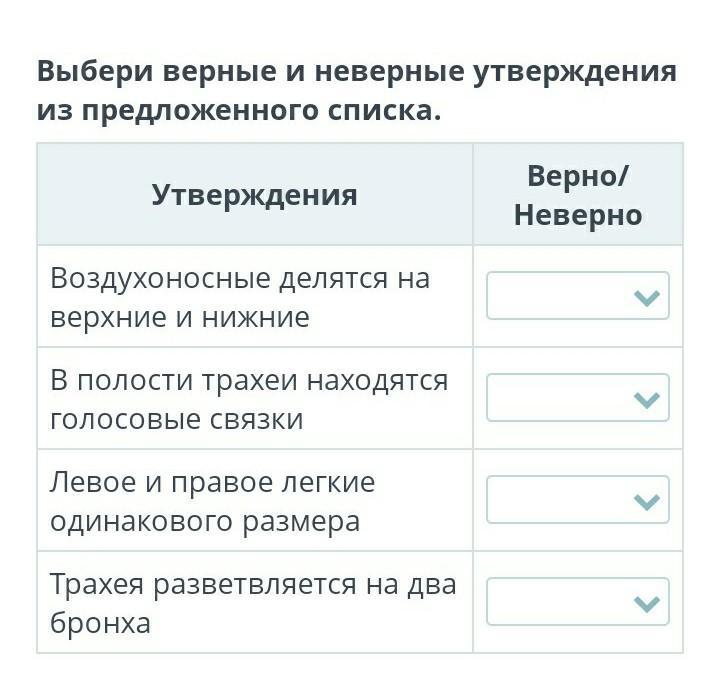This screenshot has width=720, height=697.
Task: Click the words 'верхние и нижние'
Action: [x=180, y=317]
